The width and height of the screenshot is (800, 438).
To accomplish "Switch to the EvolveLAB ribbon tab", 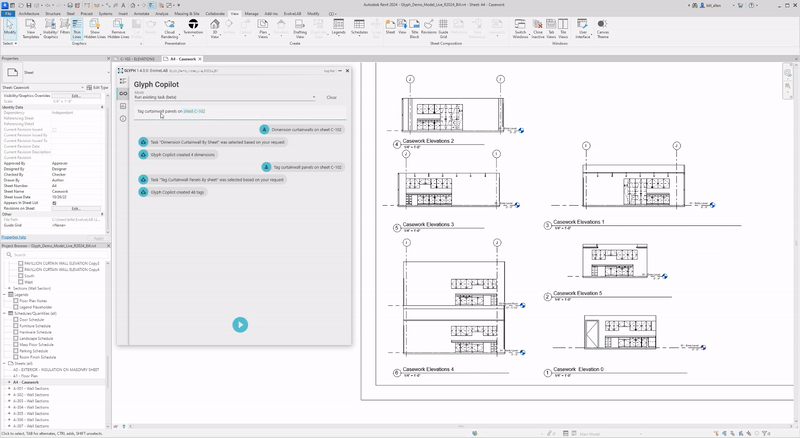I will click(293, 14).
